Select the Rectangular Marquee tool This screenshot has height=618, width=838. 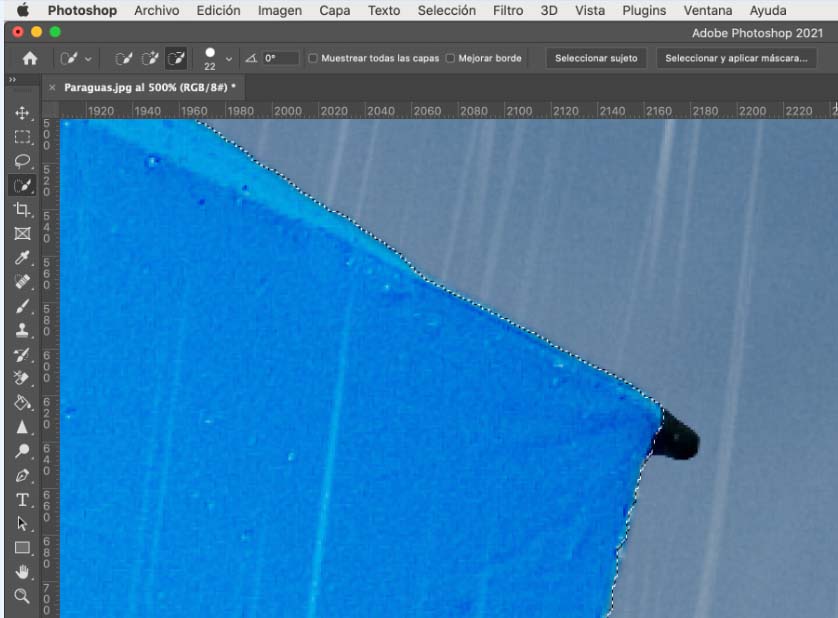tap(22, 137)
